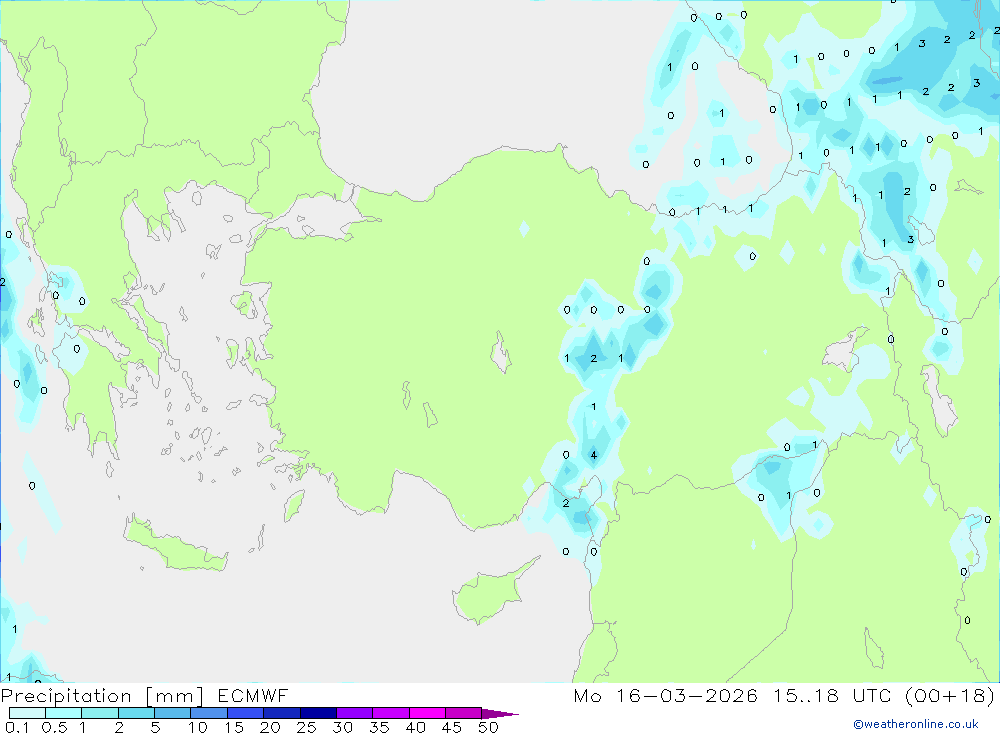This screenshot has height=733, width=1000.
Task: Click the Precipitation [mm] title text
Action: pyautogui.click(x=102, y=695)
